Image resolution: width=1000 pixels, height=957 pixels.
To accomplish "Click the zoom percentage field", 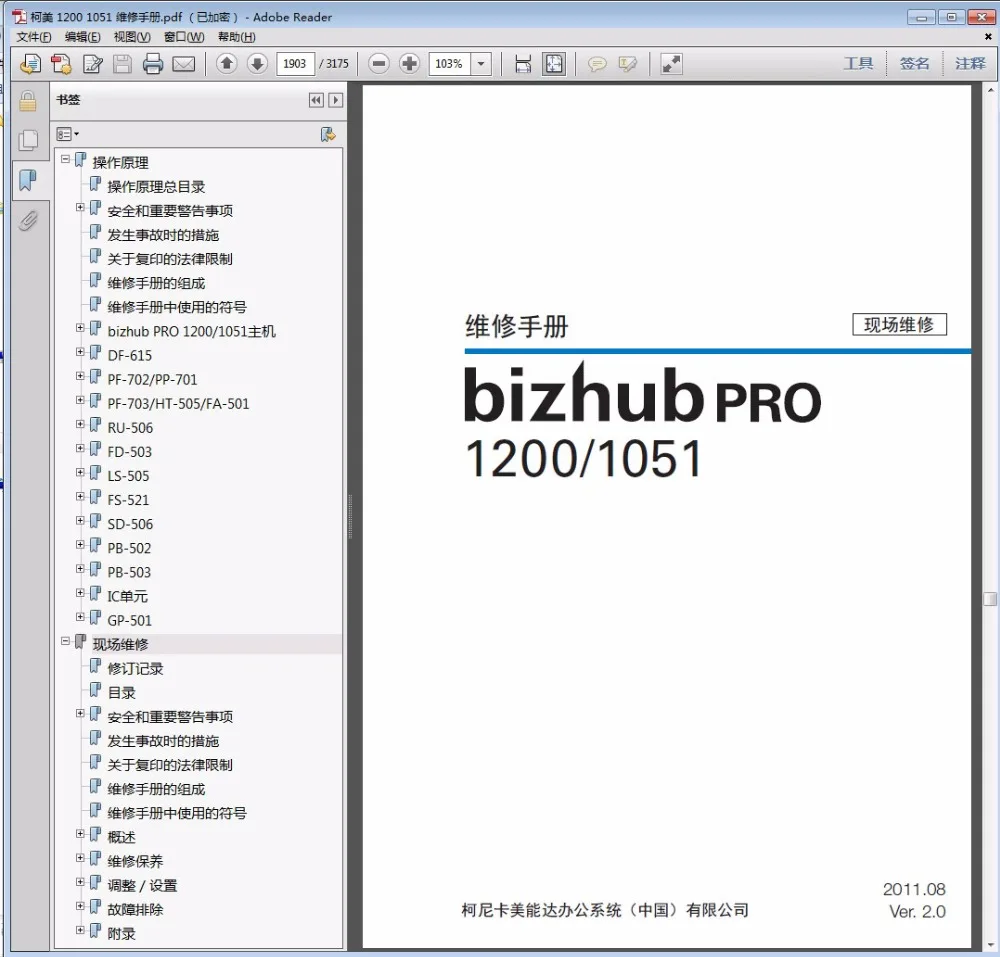I will coord(450,64).
